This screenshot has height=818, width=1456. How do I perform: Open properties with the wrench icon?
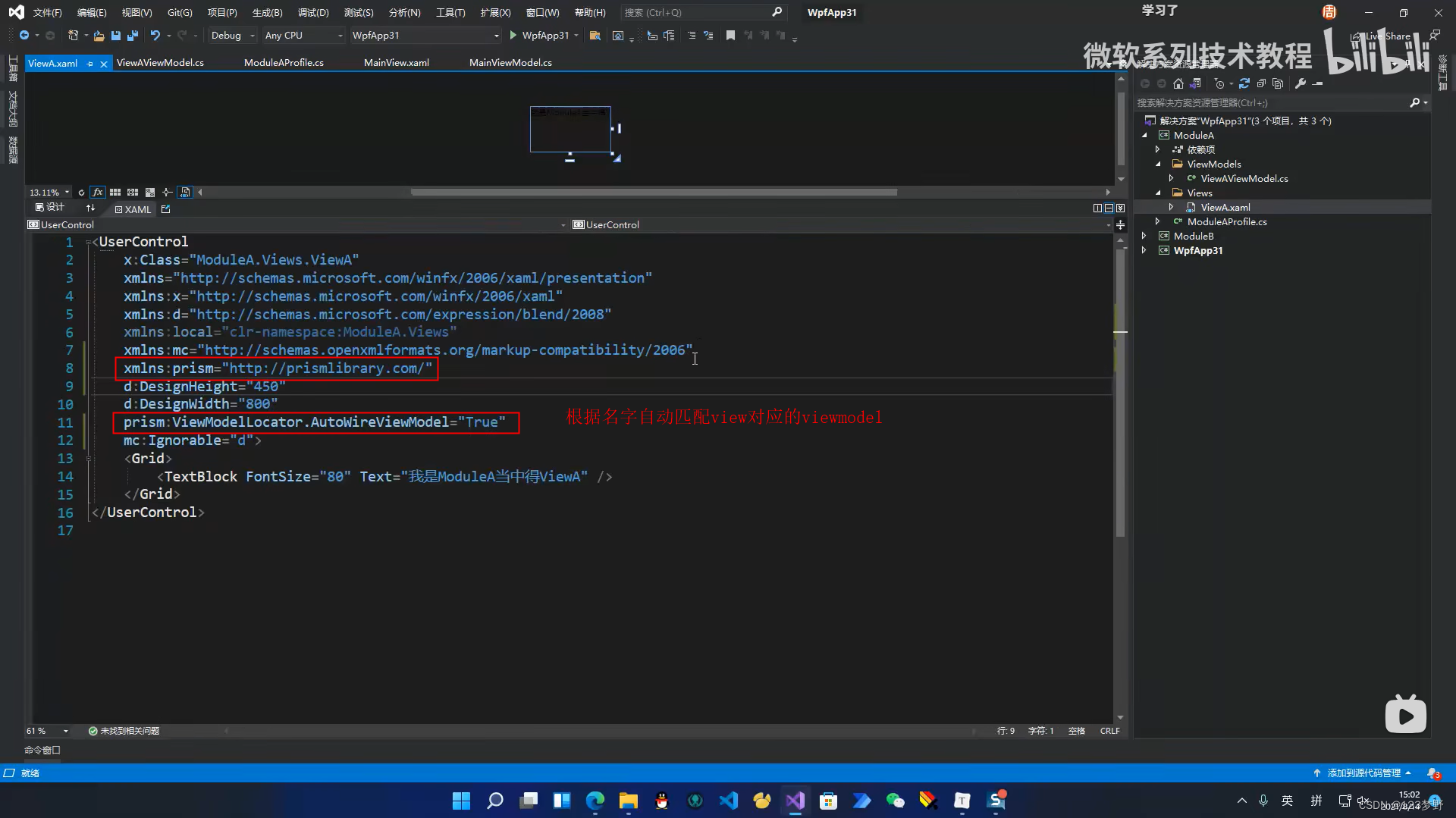point(1301,83)
